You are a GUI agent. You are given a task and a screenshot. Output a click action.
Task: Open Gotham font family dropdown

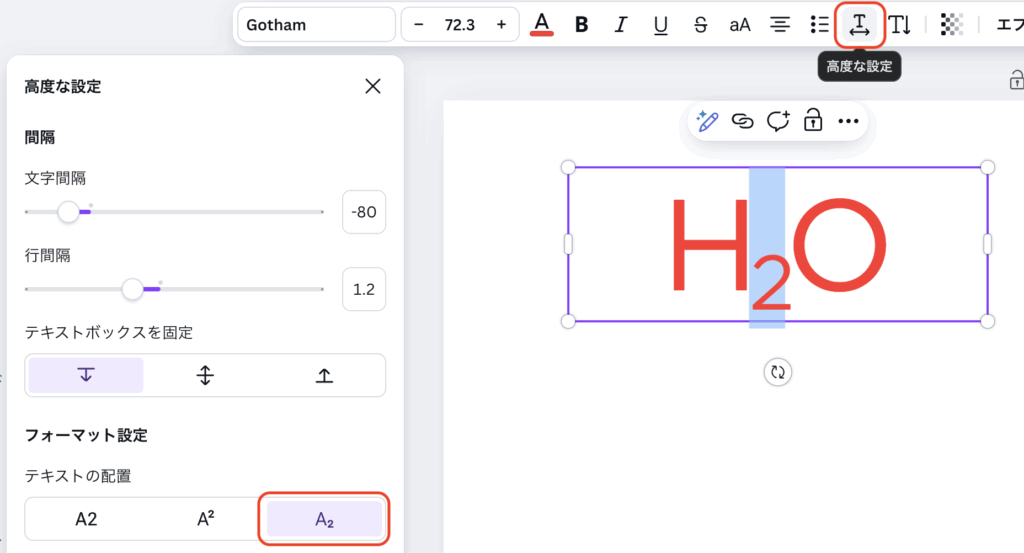316,25
